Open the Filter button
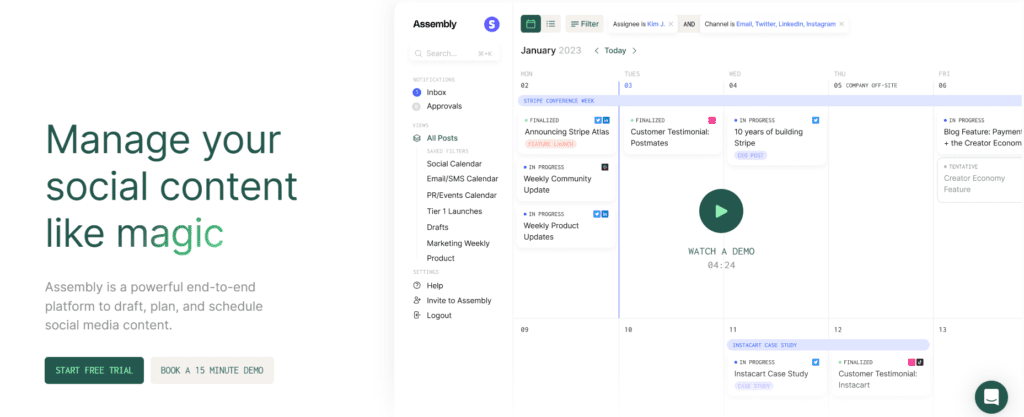 click(x=584, y=24)
